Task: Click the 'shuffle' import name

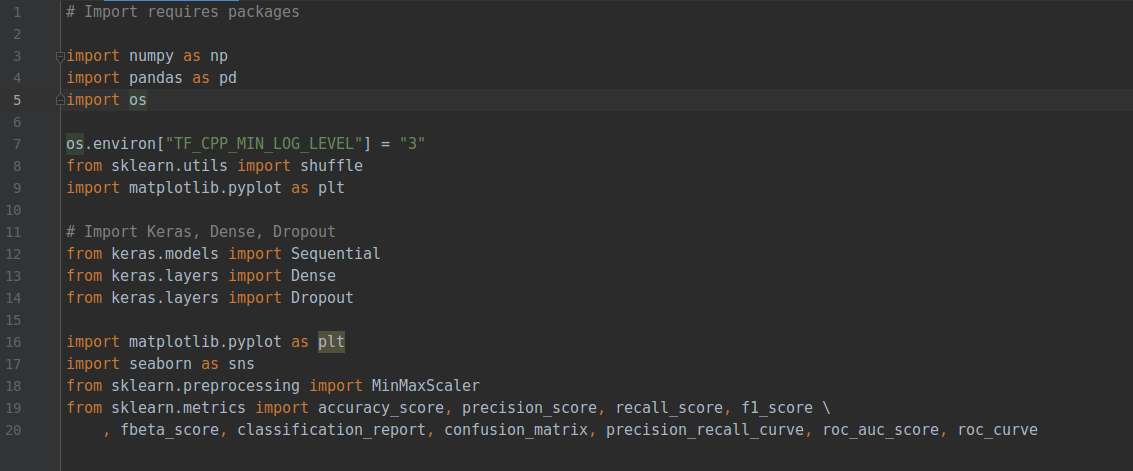Action: point(331,166)
